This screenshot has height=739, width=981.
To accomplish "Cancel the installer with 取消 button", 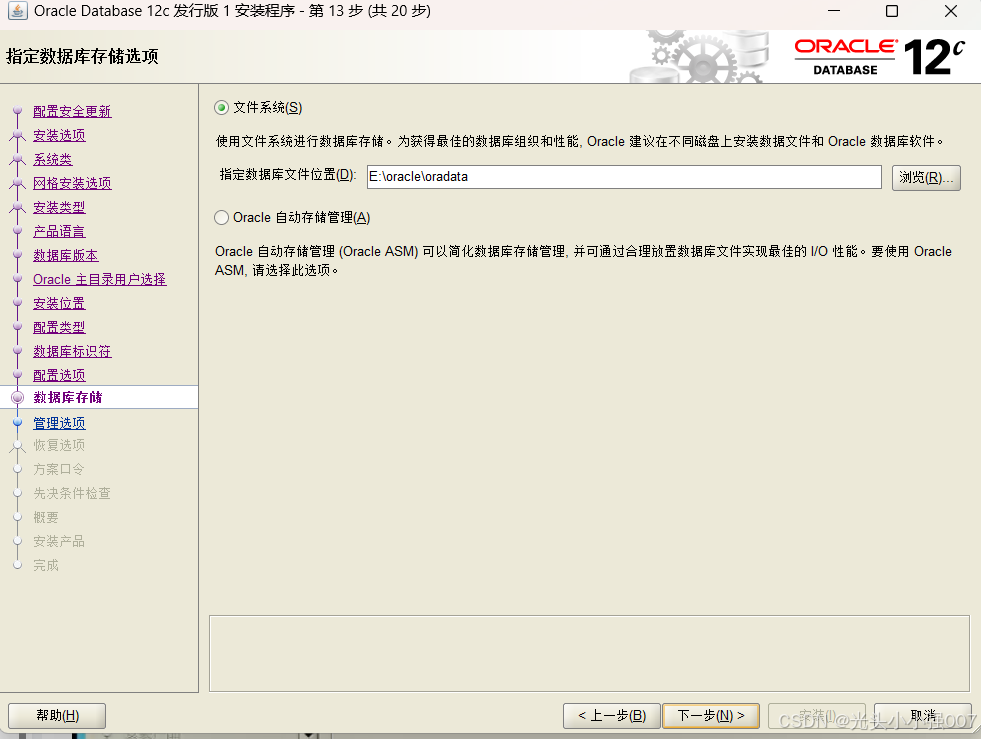I will coord(923,716).
